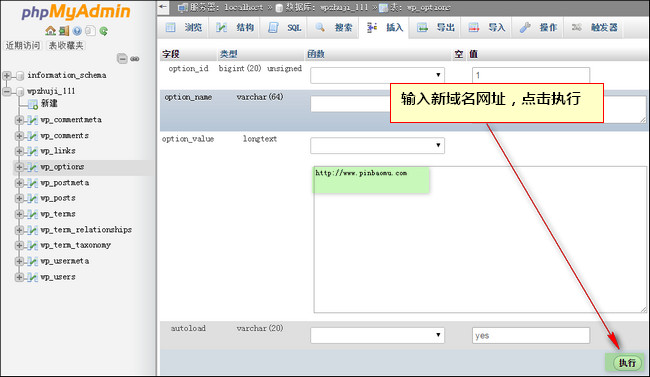650x377 pixels.
Task: Expand the information_schema database node
Action: (7, 75)
